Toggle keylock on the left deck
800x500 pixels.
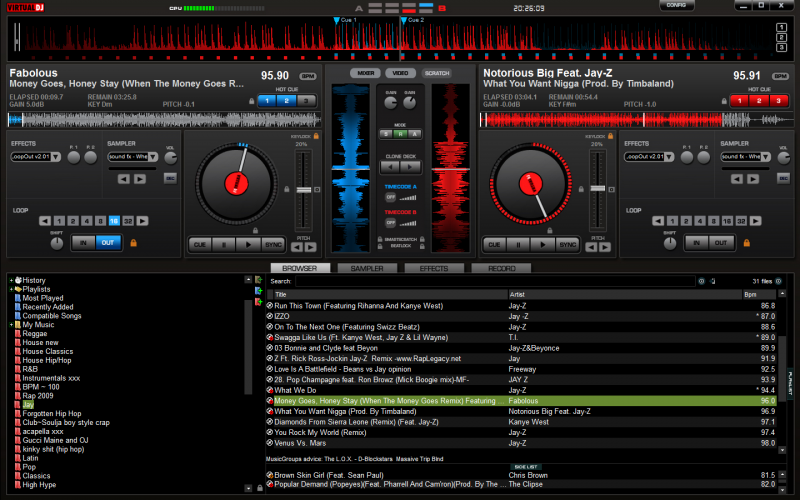tap(316, 136)
